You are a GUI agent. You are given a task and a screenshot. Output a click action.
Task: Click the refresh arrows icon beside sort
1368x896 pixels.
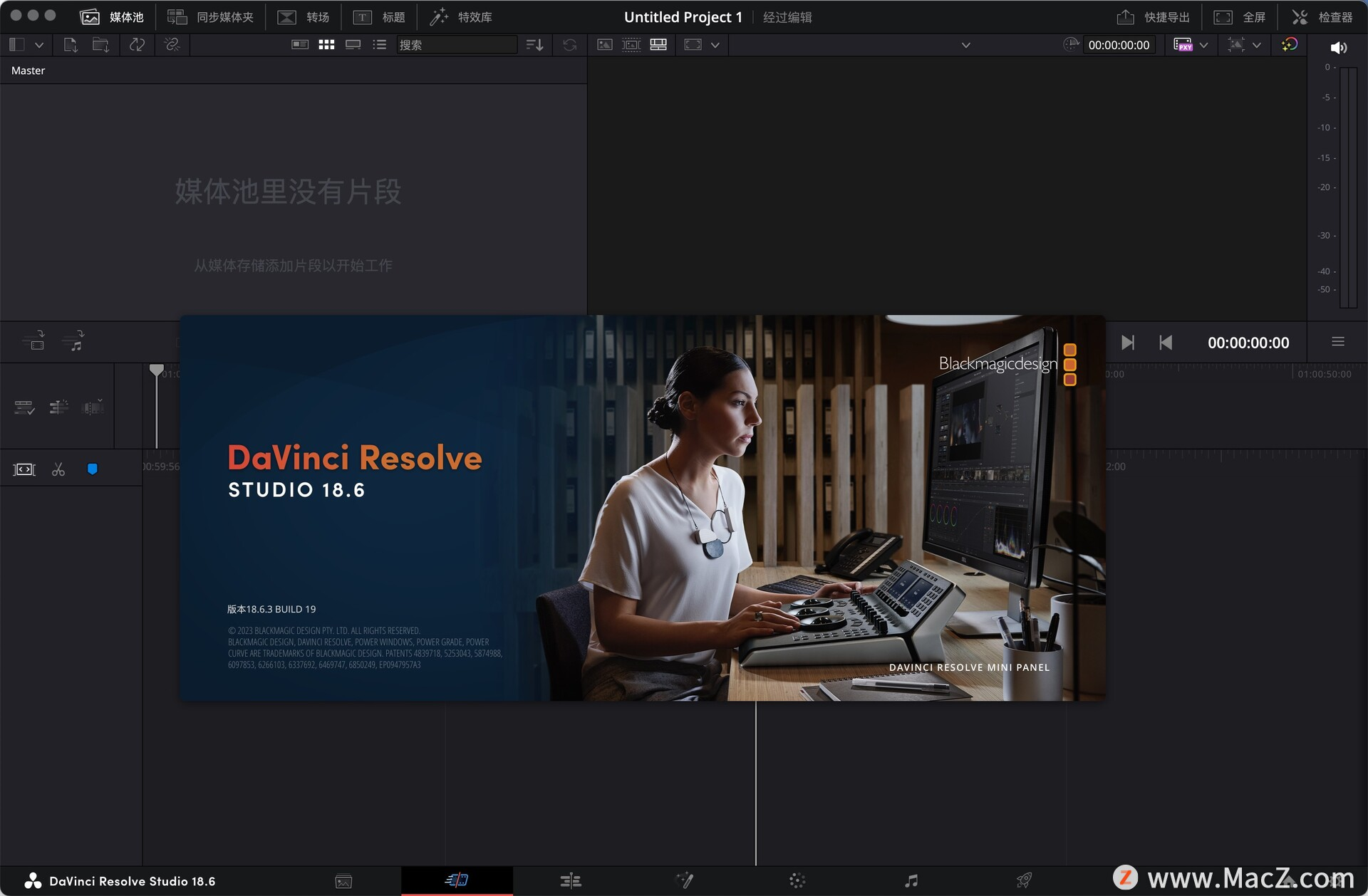tap(569, 45)
